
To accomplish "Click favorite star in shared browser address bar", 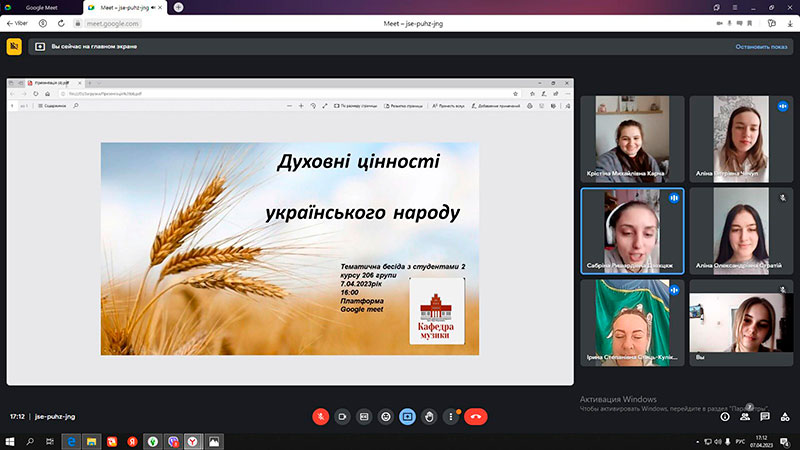I will [x=515, y=94].
